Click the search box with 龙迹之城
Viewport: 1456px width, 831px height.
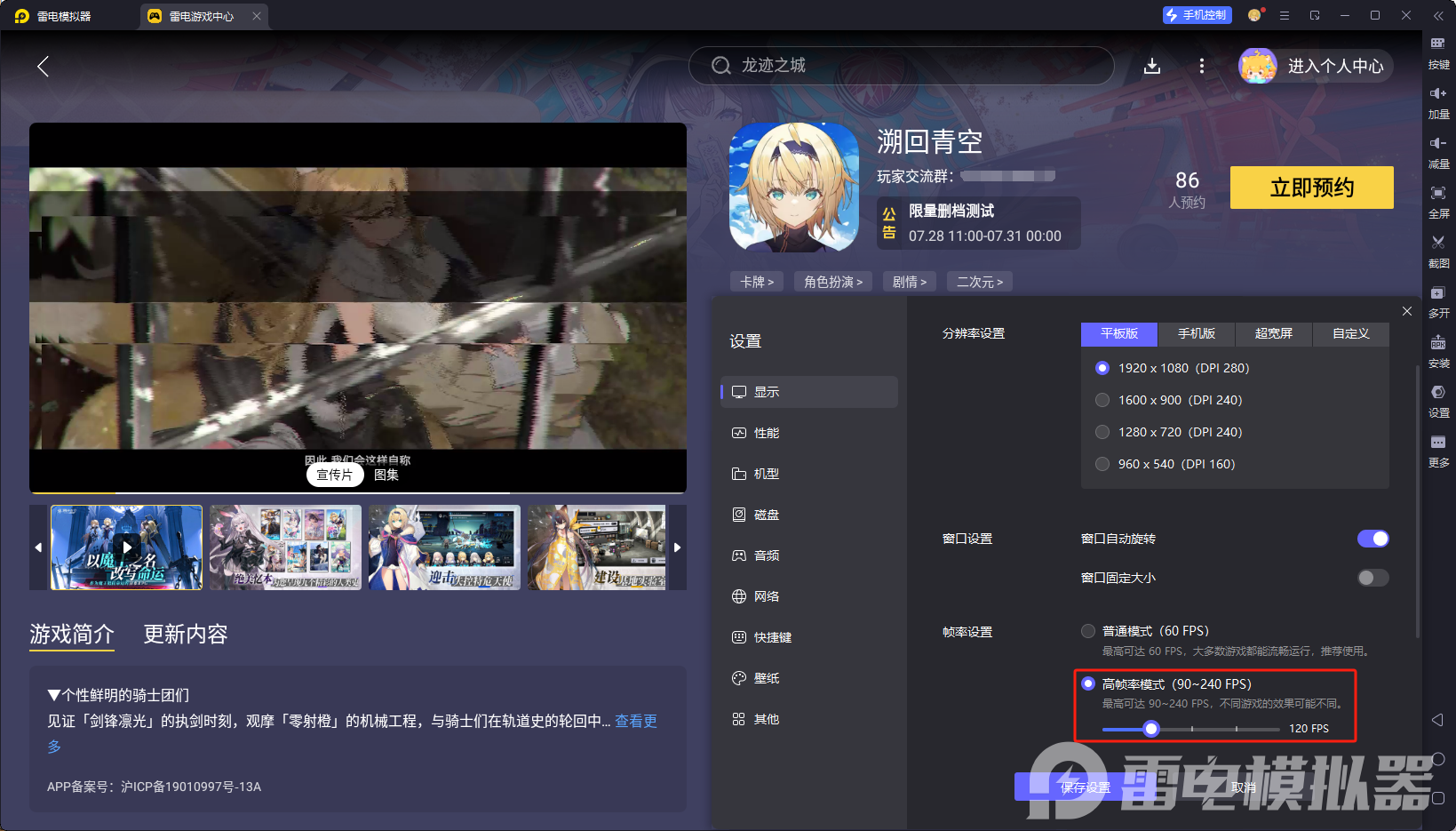(x=902, y=66)
